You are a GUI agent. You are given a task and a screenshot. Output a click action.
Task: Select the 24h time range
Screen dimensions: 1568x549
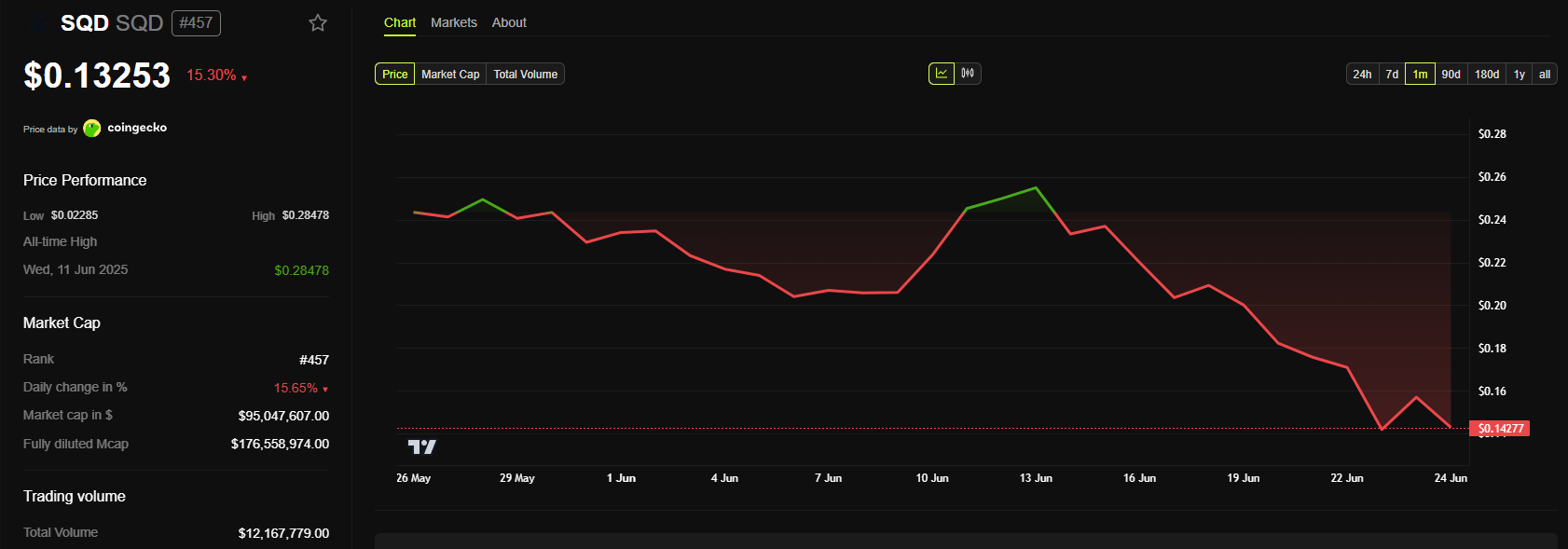tap(1362, 75)
